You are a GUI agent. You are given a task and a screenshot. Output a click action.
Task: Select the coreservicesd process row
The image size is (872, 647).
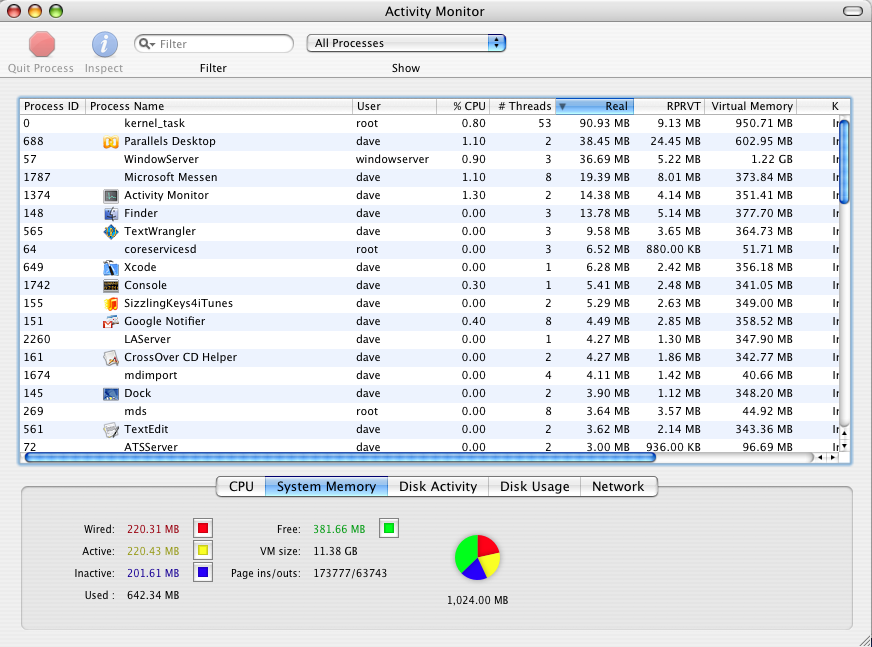(x=428, y=250)
